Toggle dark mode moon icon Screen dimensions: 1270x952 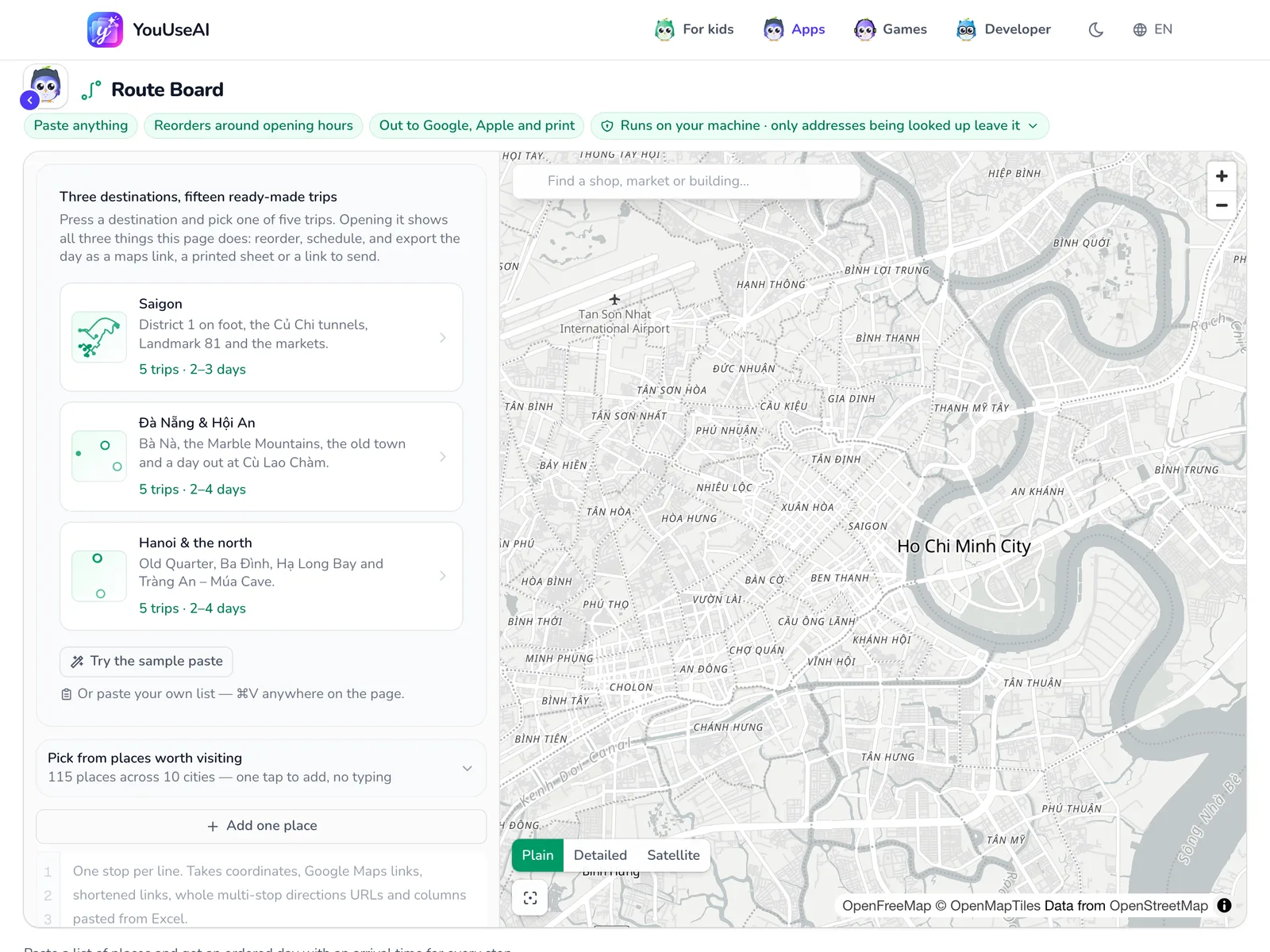tap(1096, 29)
